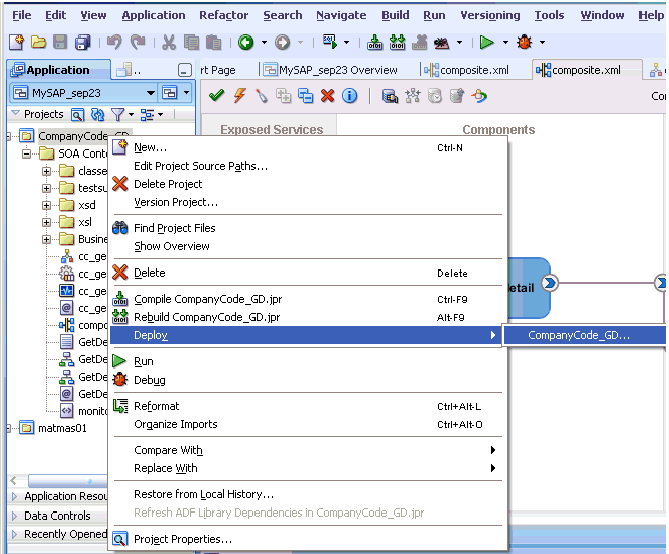Click the Rebuild project toolbar icon
The image size is (669, 554).
tap(397, 42)
